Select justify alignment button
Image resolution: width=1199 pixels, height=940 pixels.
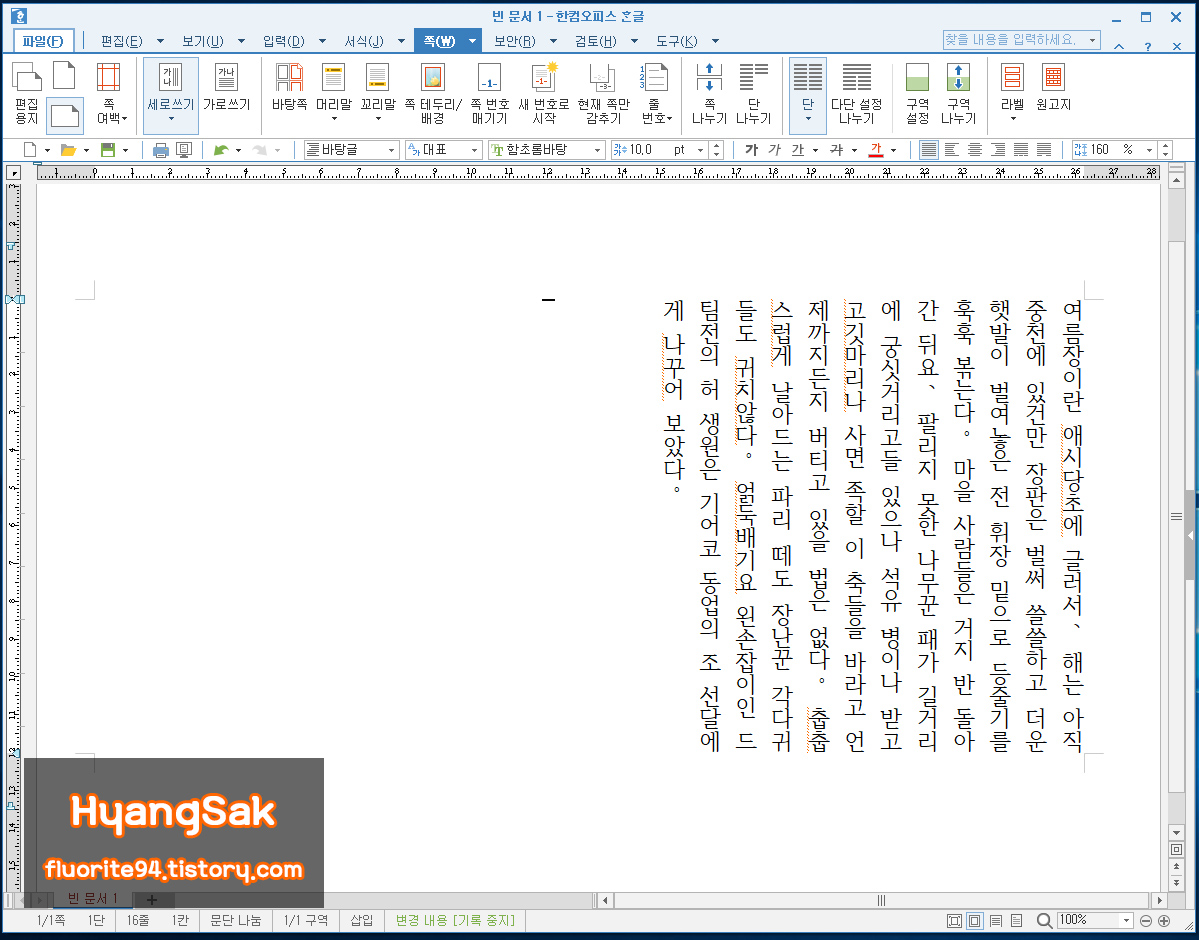click(x=928, y=150)
